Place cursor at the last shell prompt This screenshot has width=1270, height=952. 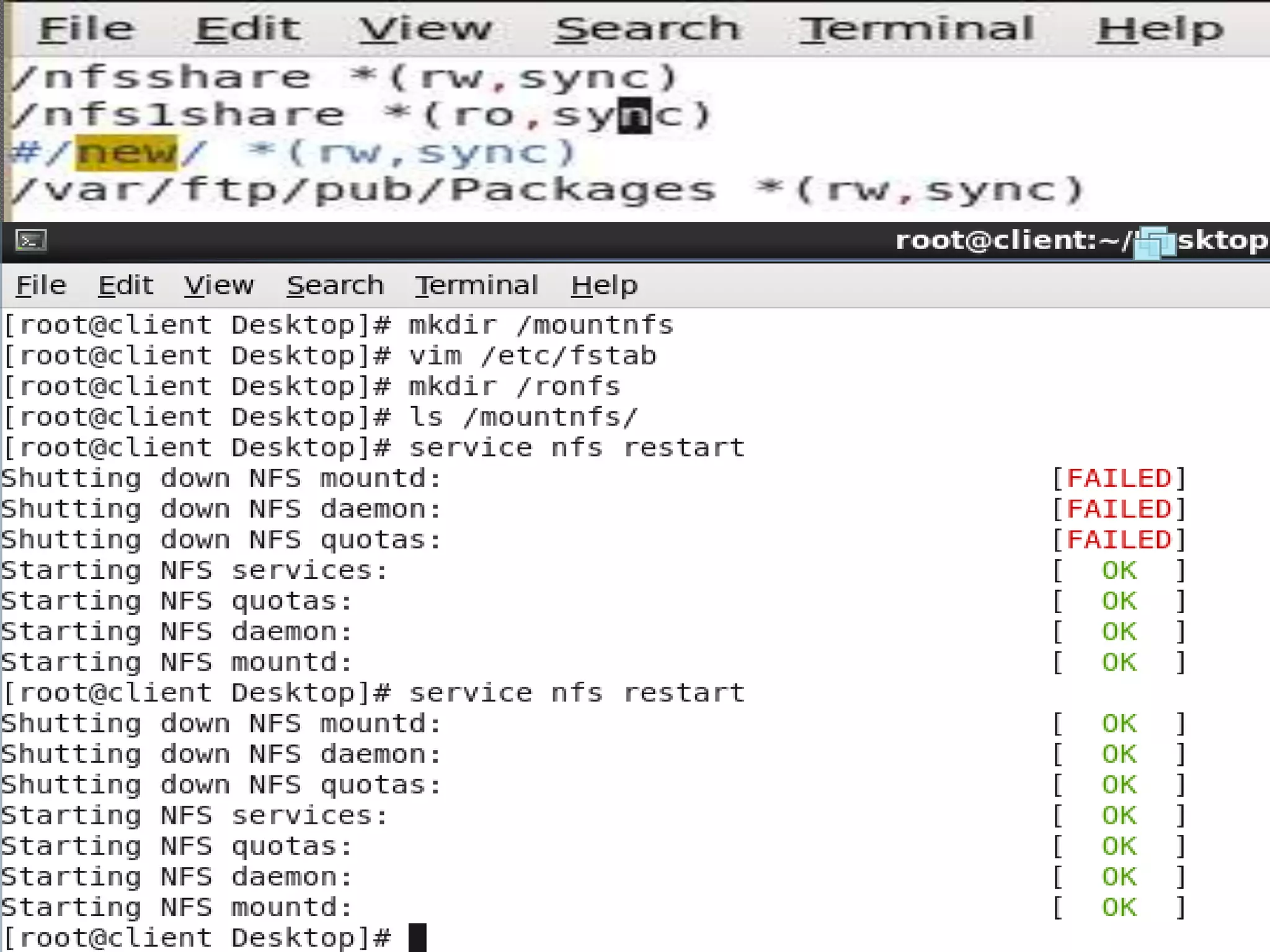click(417, 937)
